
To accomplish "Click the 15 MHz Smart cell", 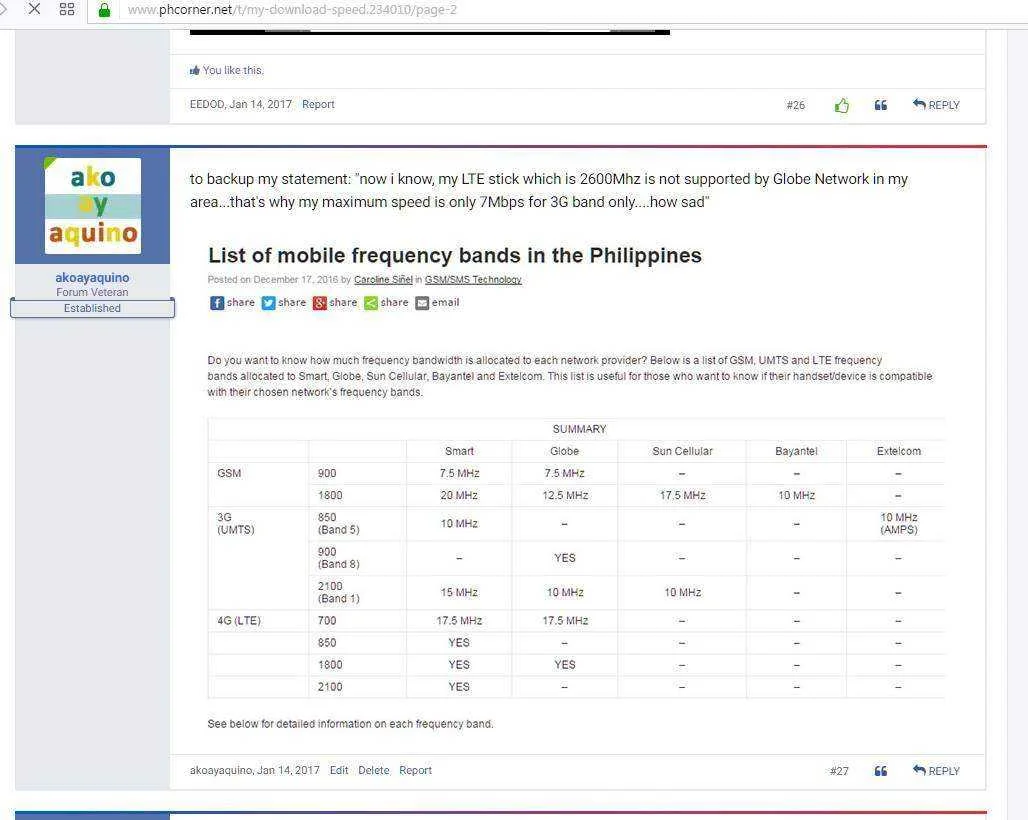I will (x=459, y=593).
